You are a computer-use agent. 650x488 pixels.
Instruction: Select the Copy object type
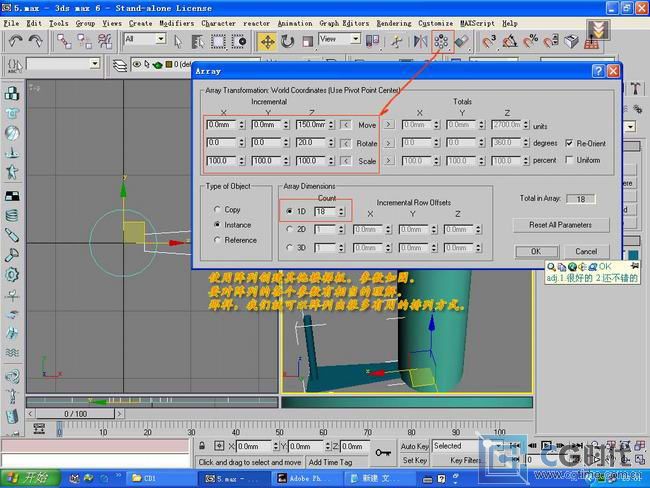(x=217, y=209)
